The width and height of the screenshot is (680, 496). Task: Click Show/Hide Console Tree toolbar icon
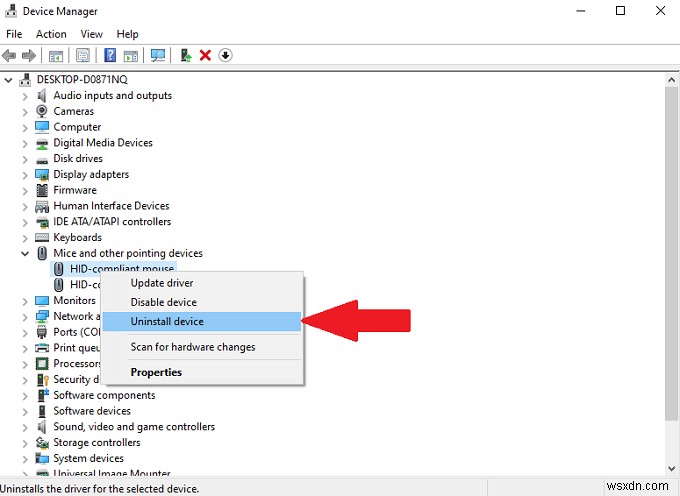56,55
